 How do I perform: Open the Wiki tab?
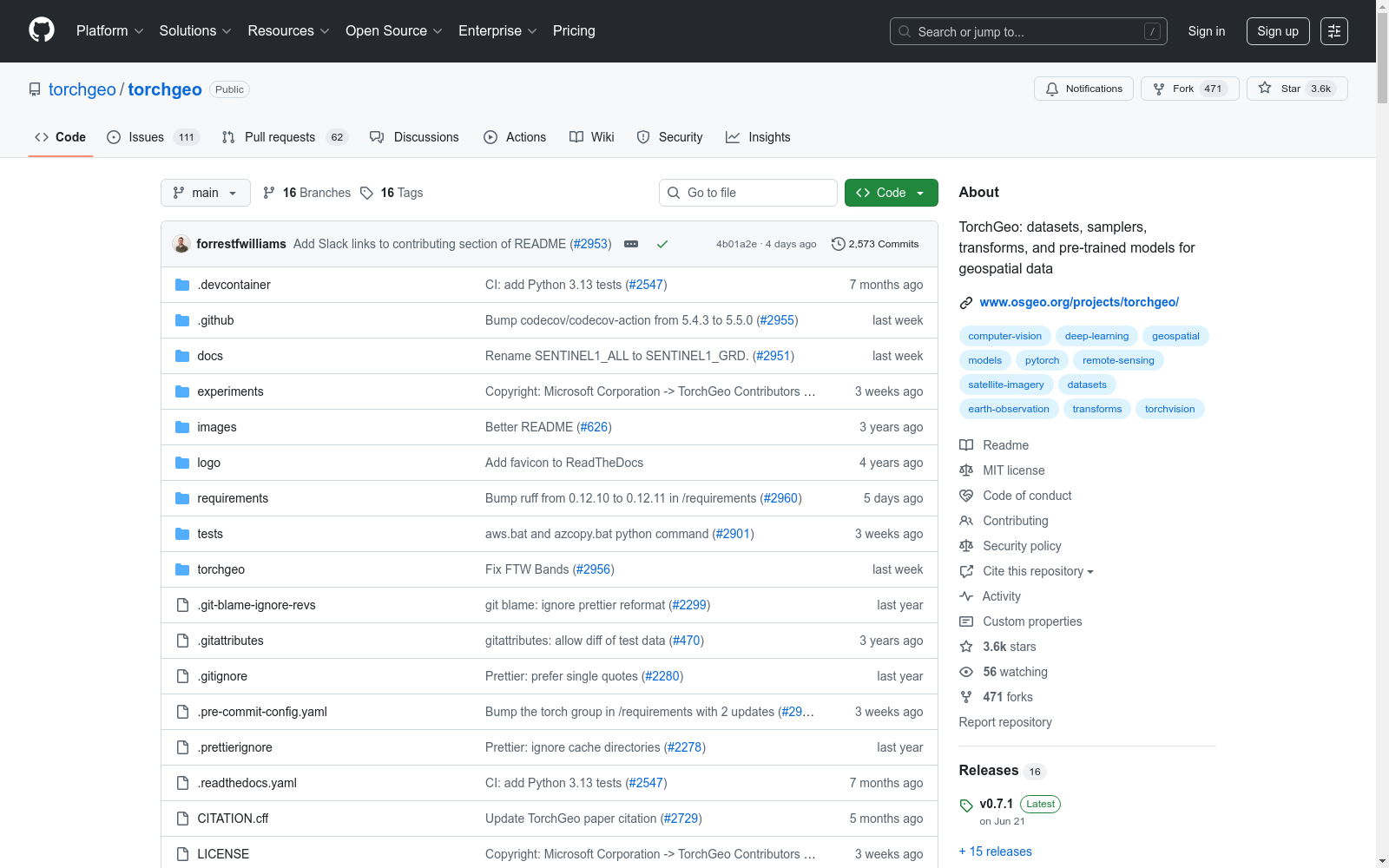(x=592, y=137)
